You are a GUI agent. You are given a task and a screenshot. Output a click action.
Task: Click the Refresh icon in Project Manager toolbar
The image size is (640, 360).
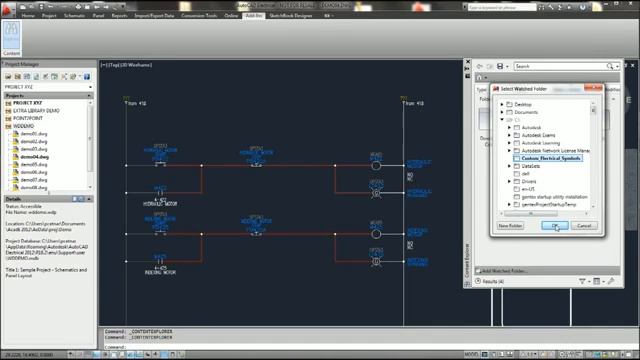coord(36,77)
